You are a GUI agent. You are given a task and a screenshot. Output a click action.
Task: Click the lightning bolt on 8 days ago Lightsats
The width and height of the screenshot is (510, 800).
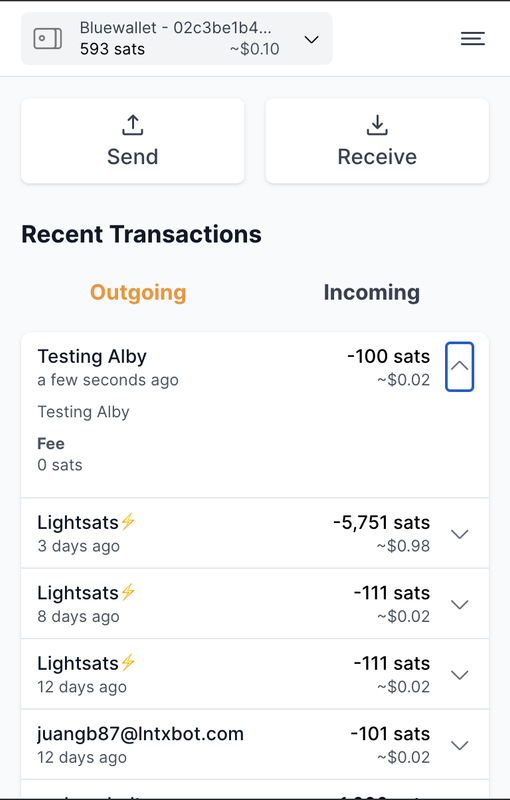(128, 592)
